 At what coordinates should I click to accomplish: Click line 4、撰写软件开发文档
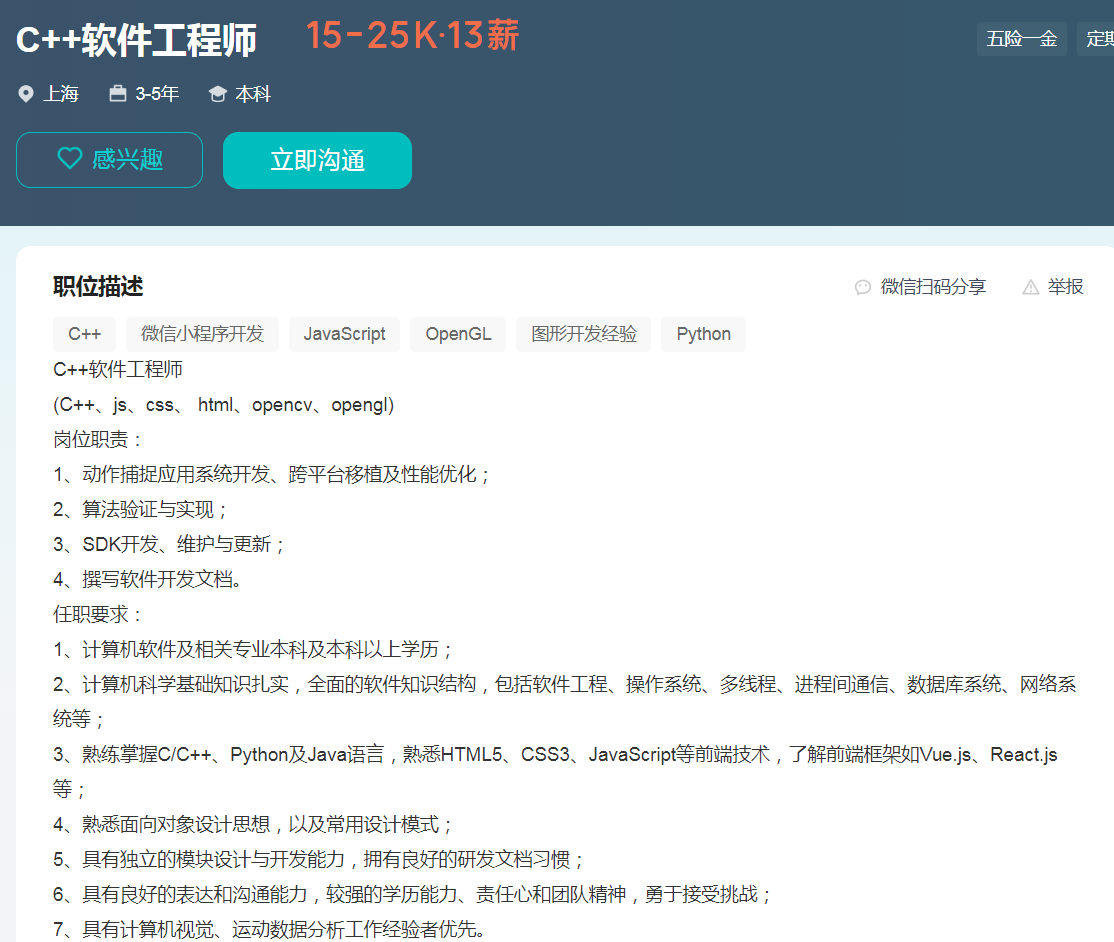click(x=149, y=580)
